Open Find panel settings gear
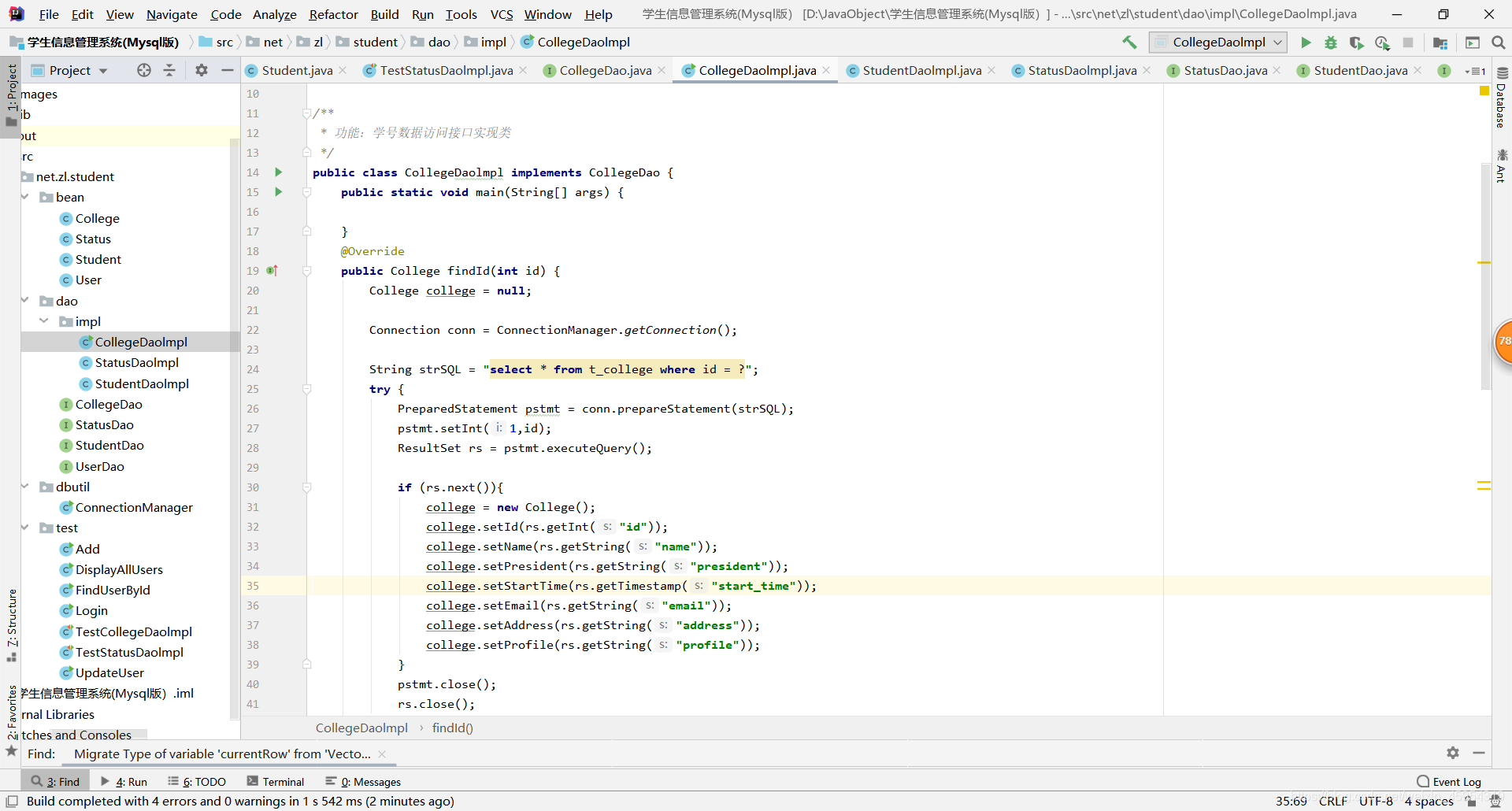Screen dimensions: 1512x811 click(1453, 753)
